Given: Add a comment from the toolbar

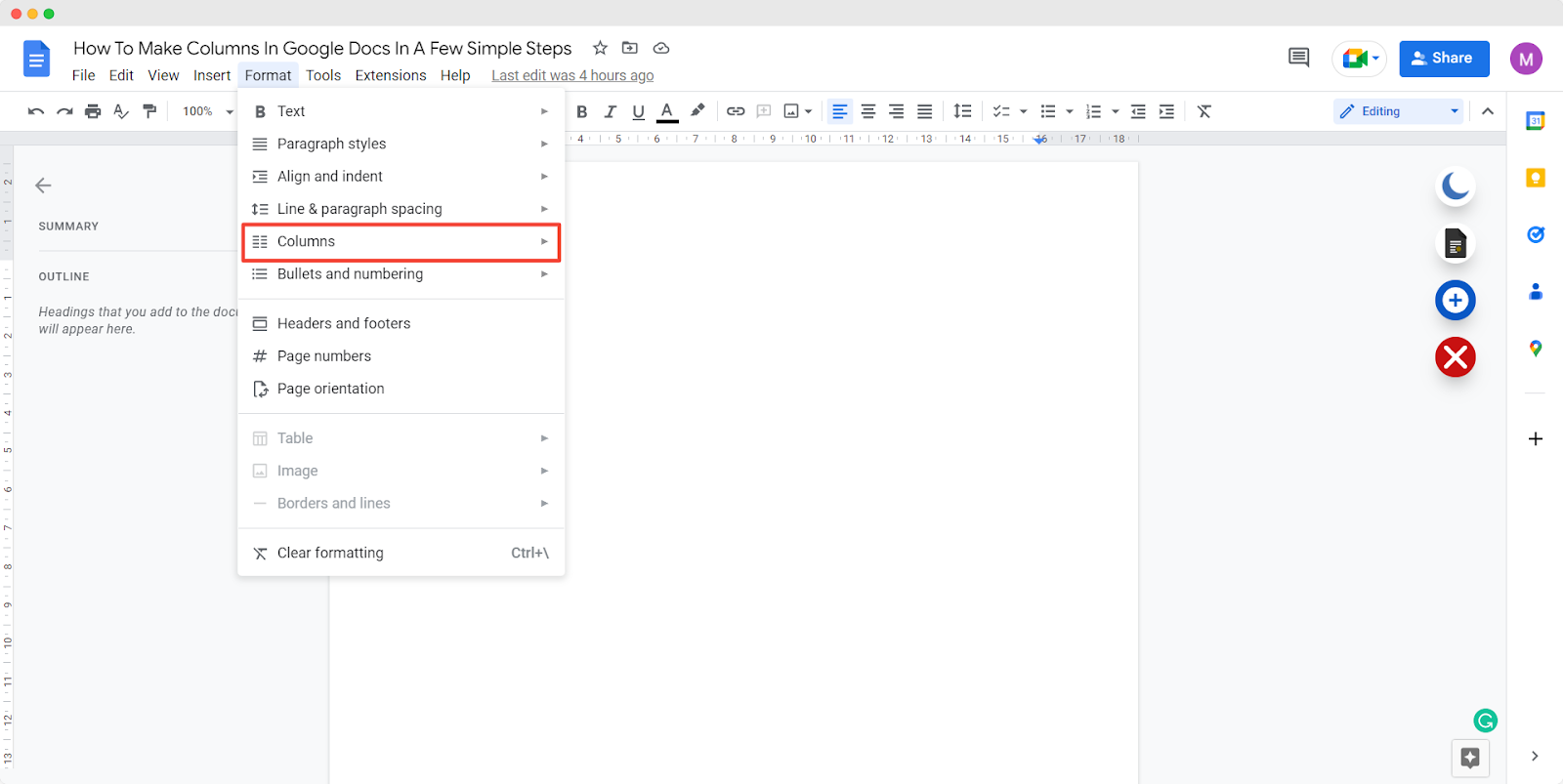Looking at the screenshot, I should tap(764, 111).
